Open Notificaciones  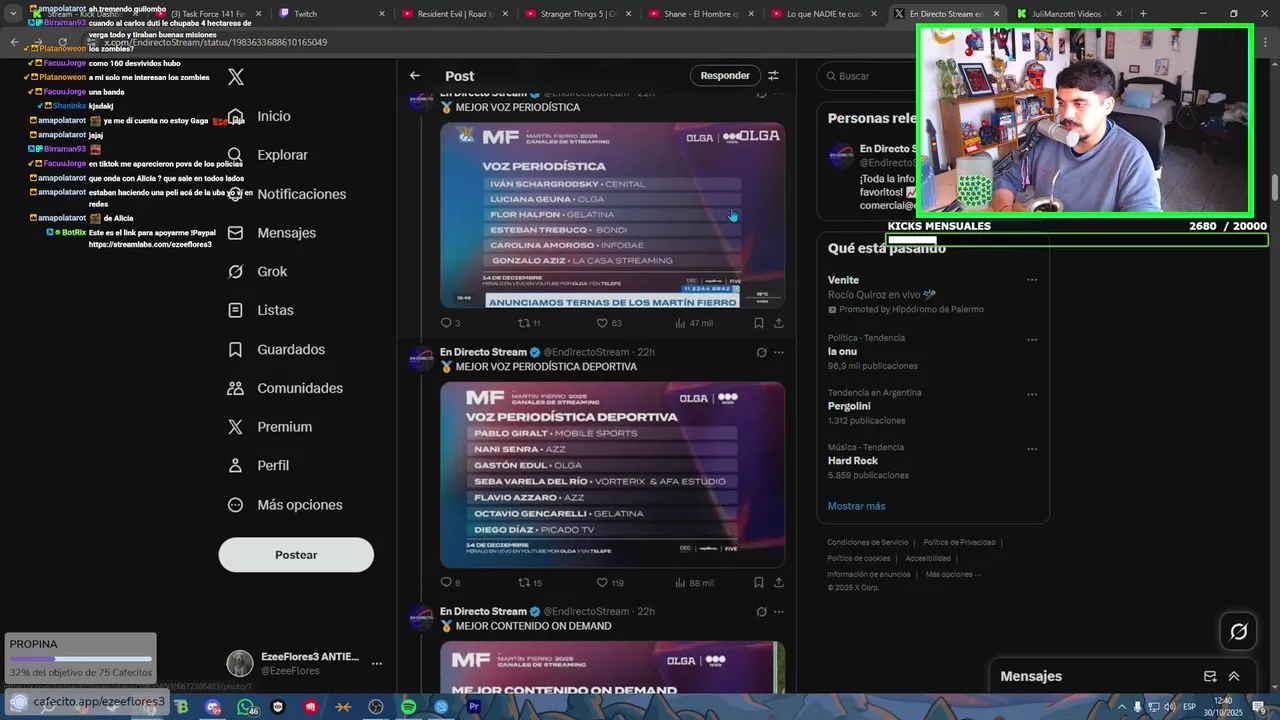[x=287, y=194]
